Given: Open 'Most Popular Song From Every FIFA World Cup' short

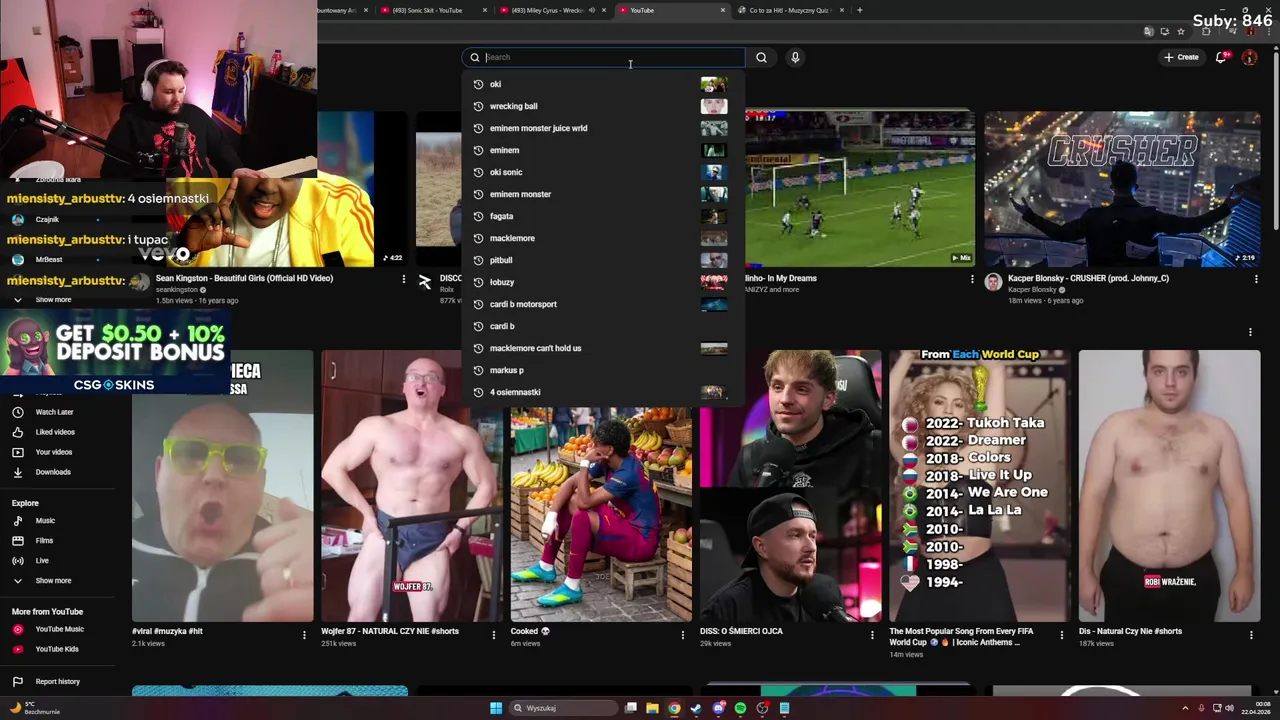Looking at the screenshot, I should pyautogui.click(x=979, y=486).
